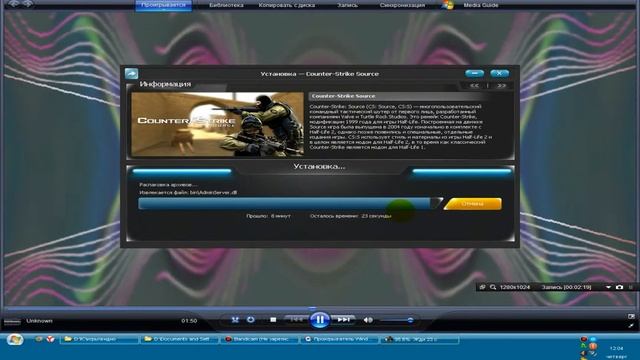Close the Counter-Strike Source installer window
The width and height of the screenshot is (640, 360).
(x=499, y=73)
